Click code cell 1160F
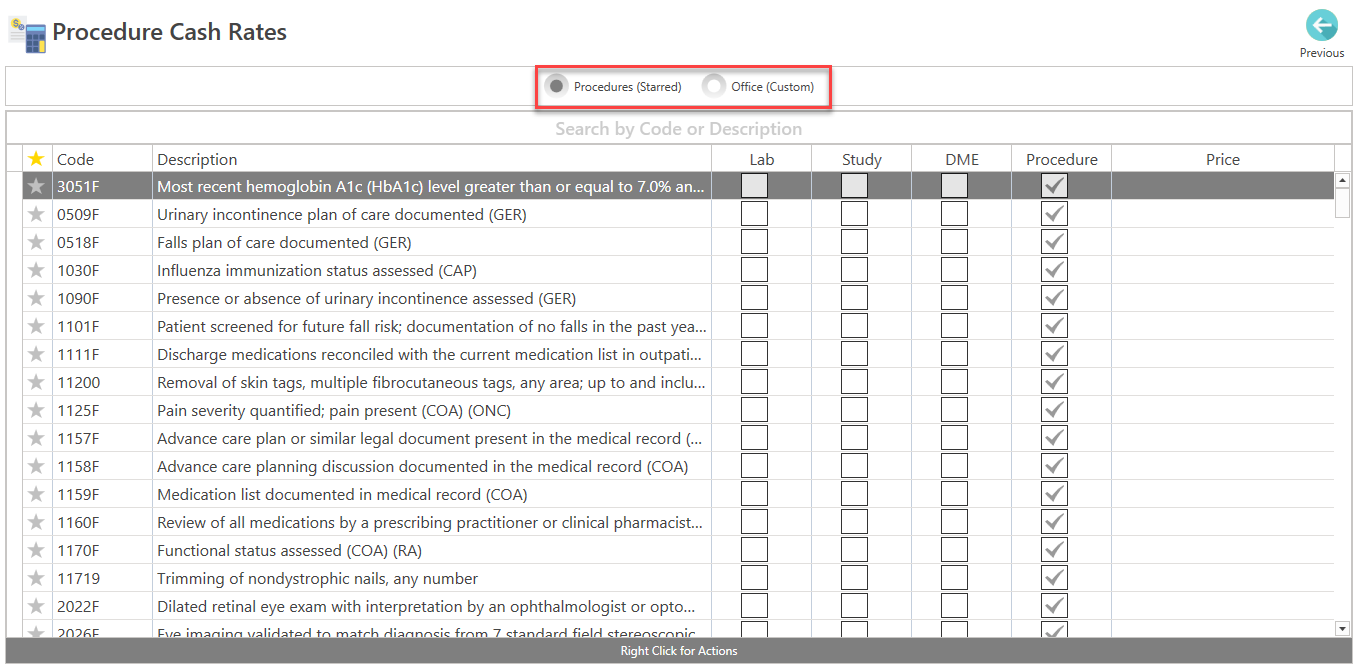The height and width of the screenshot is (666, 1357). [x=102, y=522]
